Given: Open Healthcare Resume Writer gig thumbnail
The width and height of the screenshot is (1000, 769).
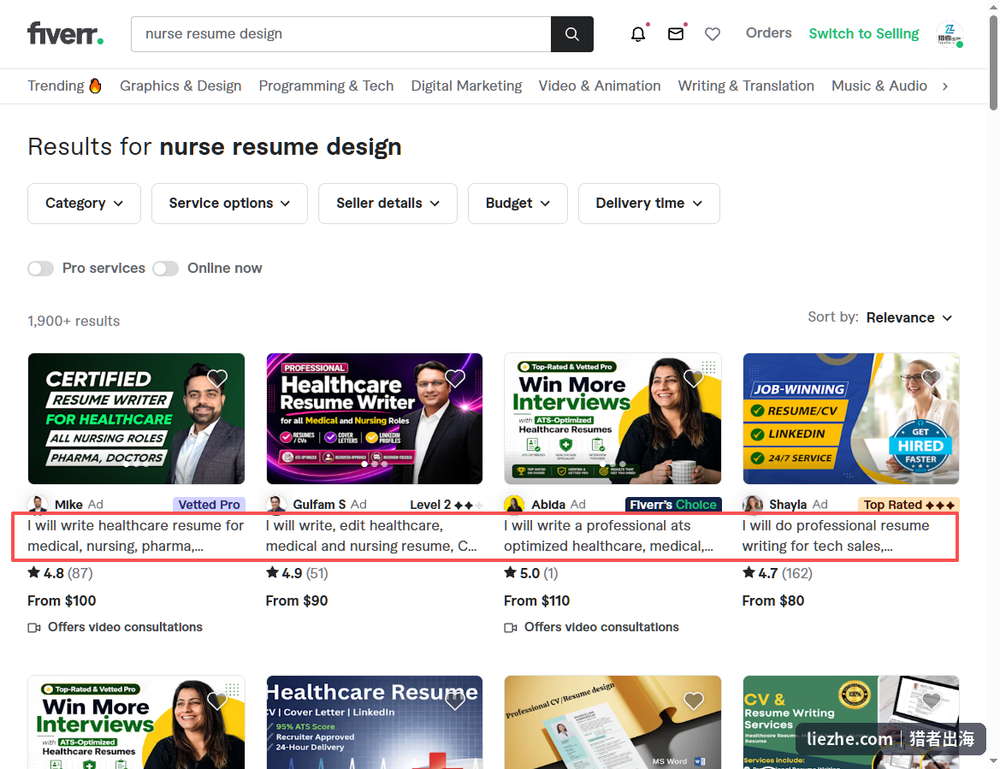Looking at the screenshot, I should [374, 418].
